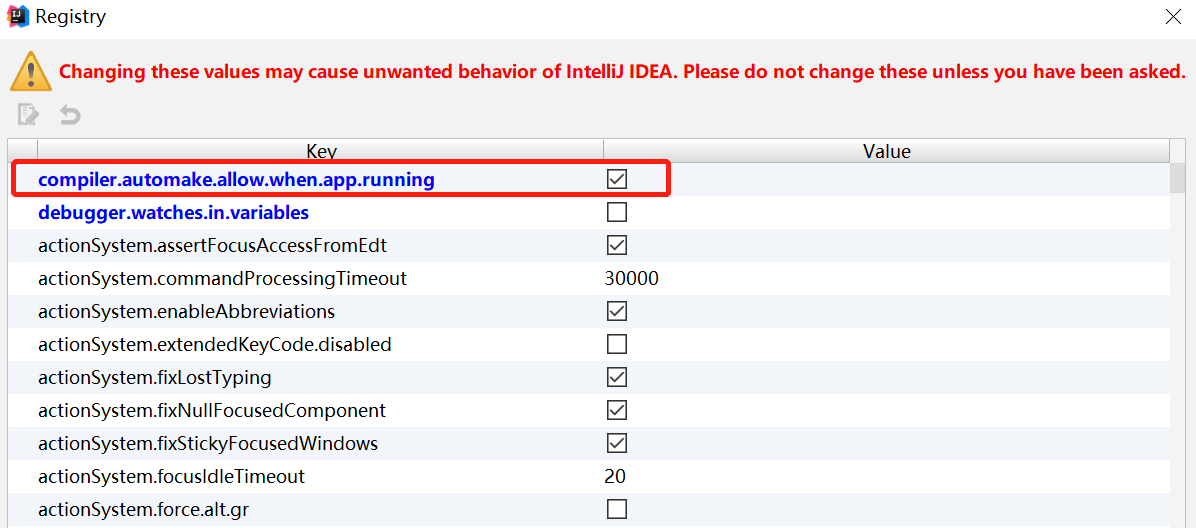Select commandProcessingTimeout value 30000
1196x528 pixels.
(x=632, y=278)
